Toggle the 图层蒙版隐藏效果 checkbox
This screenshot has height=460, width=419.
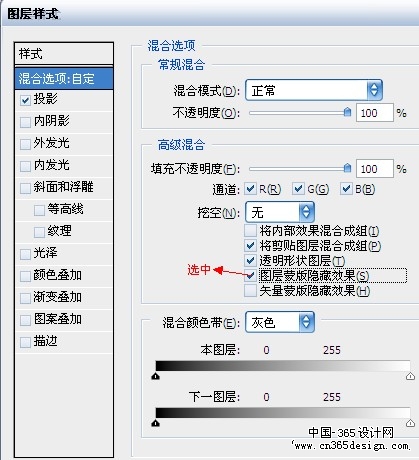point(250,276)
